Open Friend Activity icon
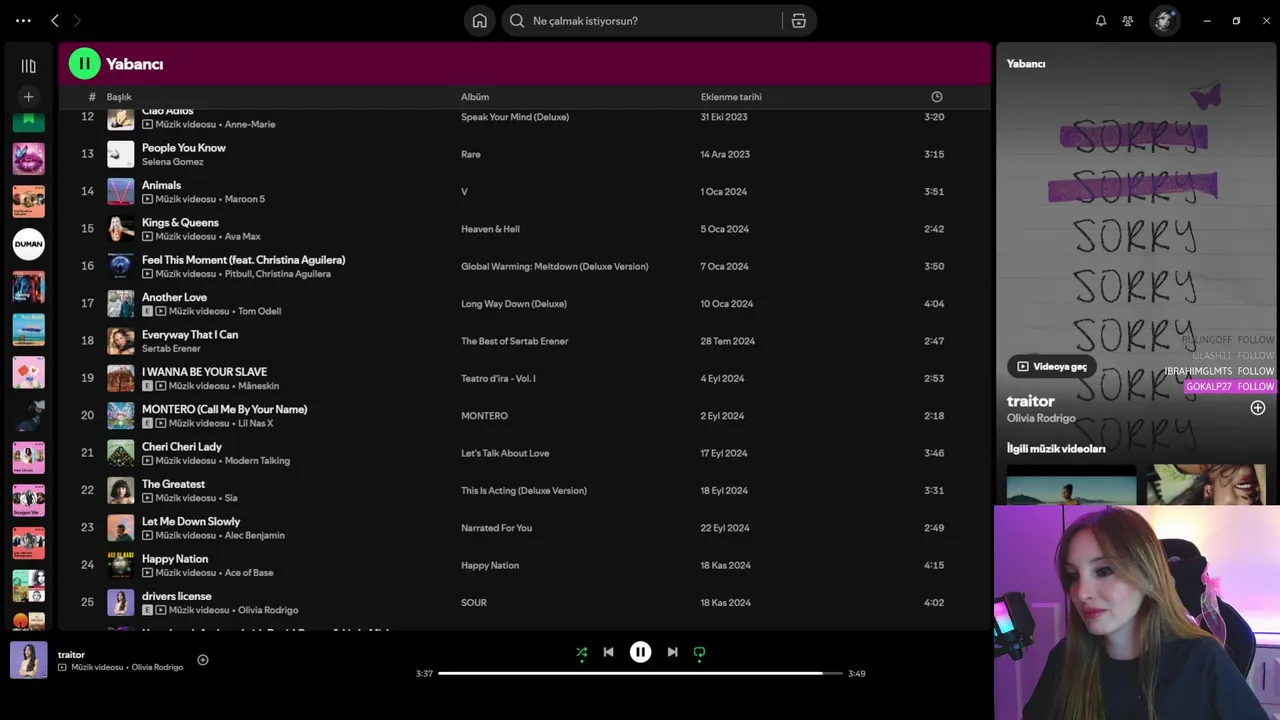The height and width of the screenshot is (720, 1280). tap(1128, 20)
